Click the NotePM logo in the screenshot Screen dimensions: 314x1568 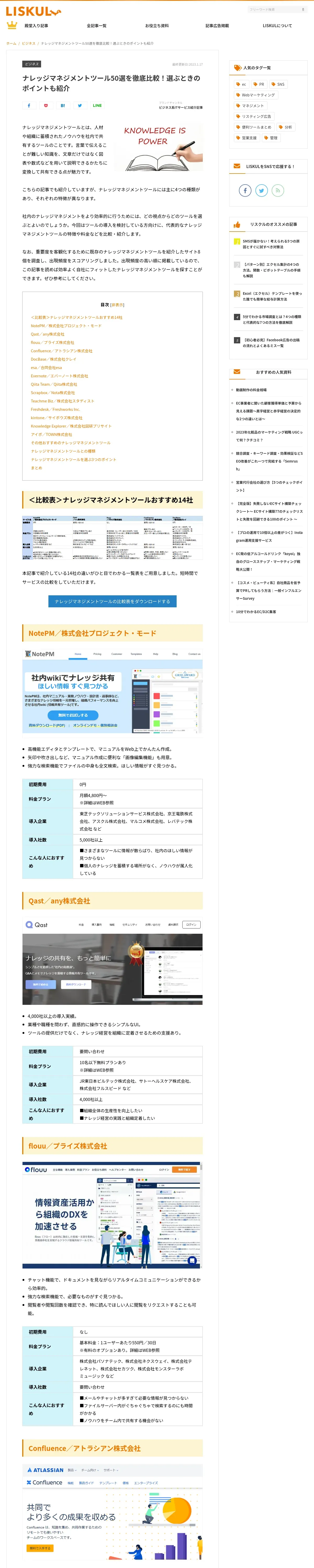[x=40, y=654]
